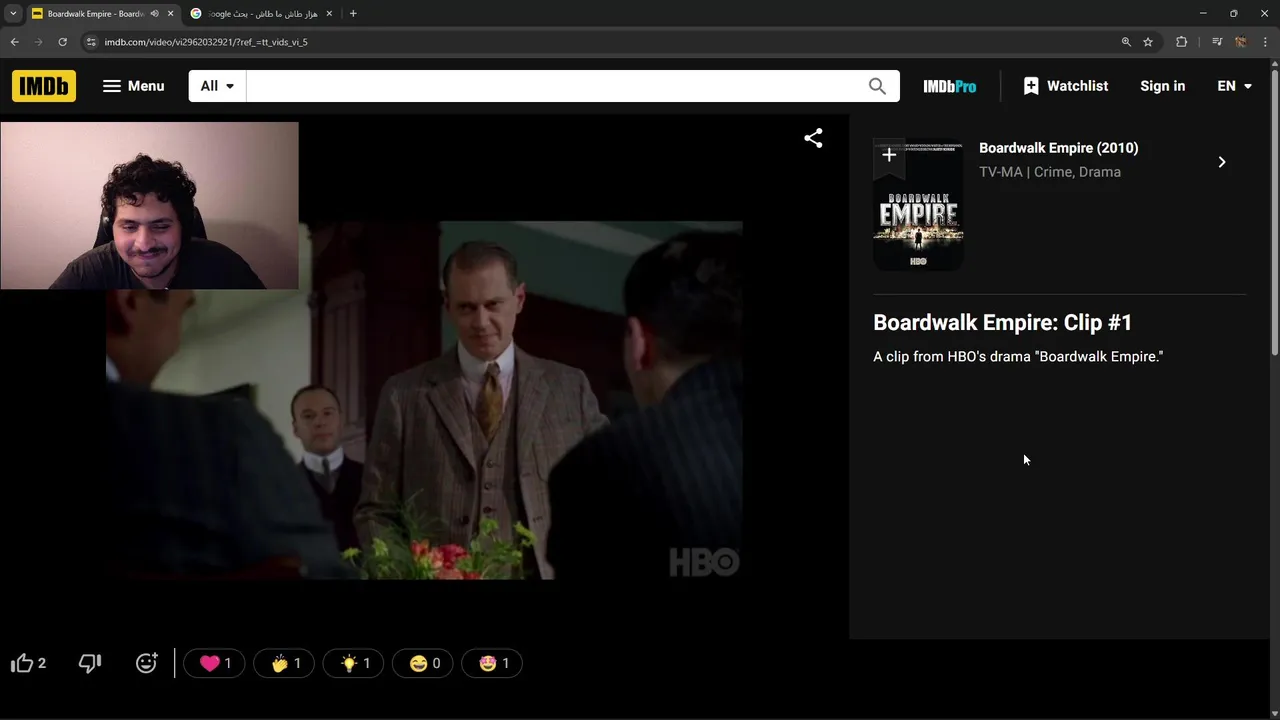Click the TV-MA | Crime, Drama text
This screenshot has height=720, width=1280.
coord(1049,172)
